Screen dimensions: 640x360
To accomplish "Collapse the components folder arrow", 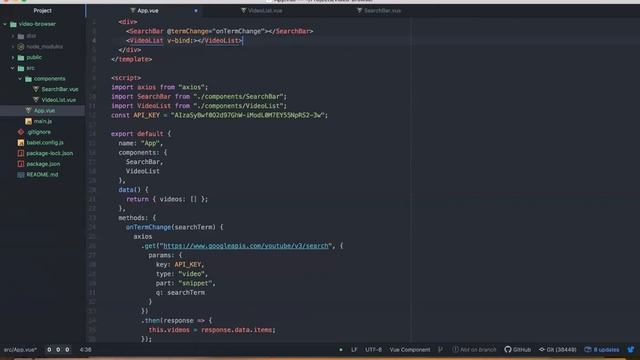I will click(20, 79).
